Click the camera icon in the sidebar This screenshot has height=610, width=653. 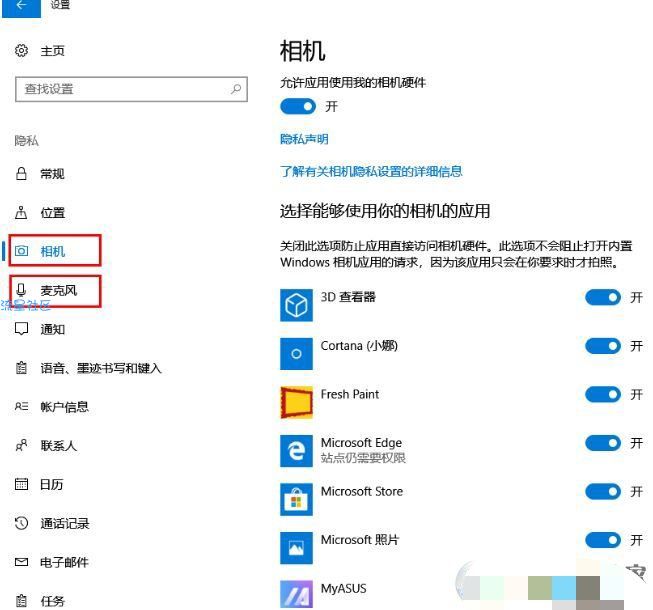point(21,251)
